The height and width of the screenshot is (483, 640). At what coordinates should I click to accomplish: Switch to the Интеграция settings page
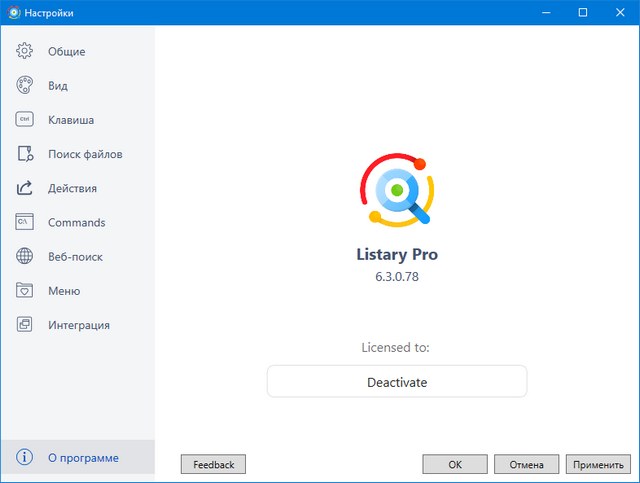(x=78, y=325)
